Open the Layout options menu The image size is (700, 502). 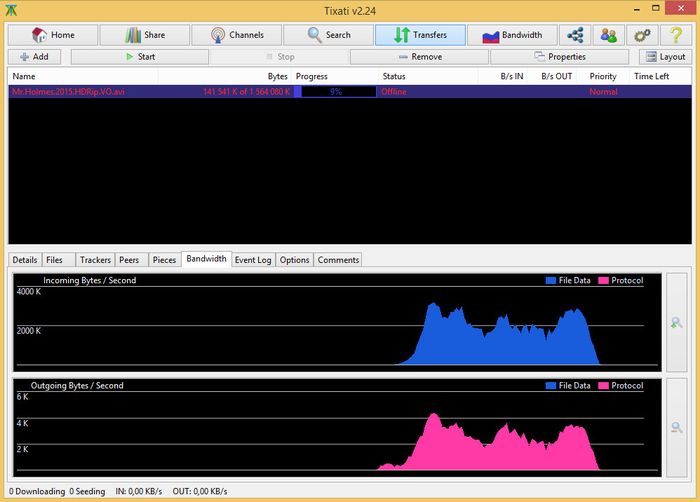(x=664, y=57)
